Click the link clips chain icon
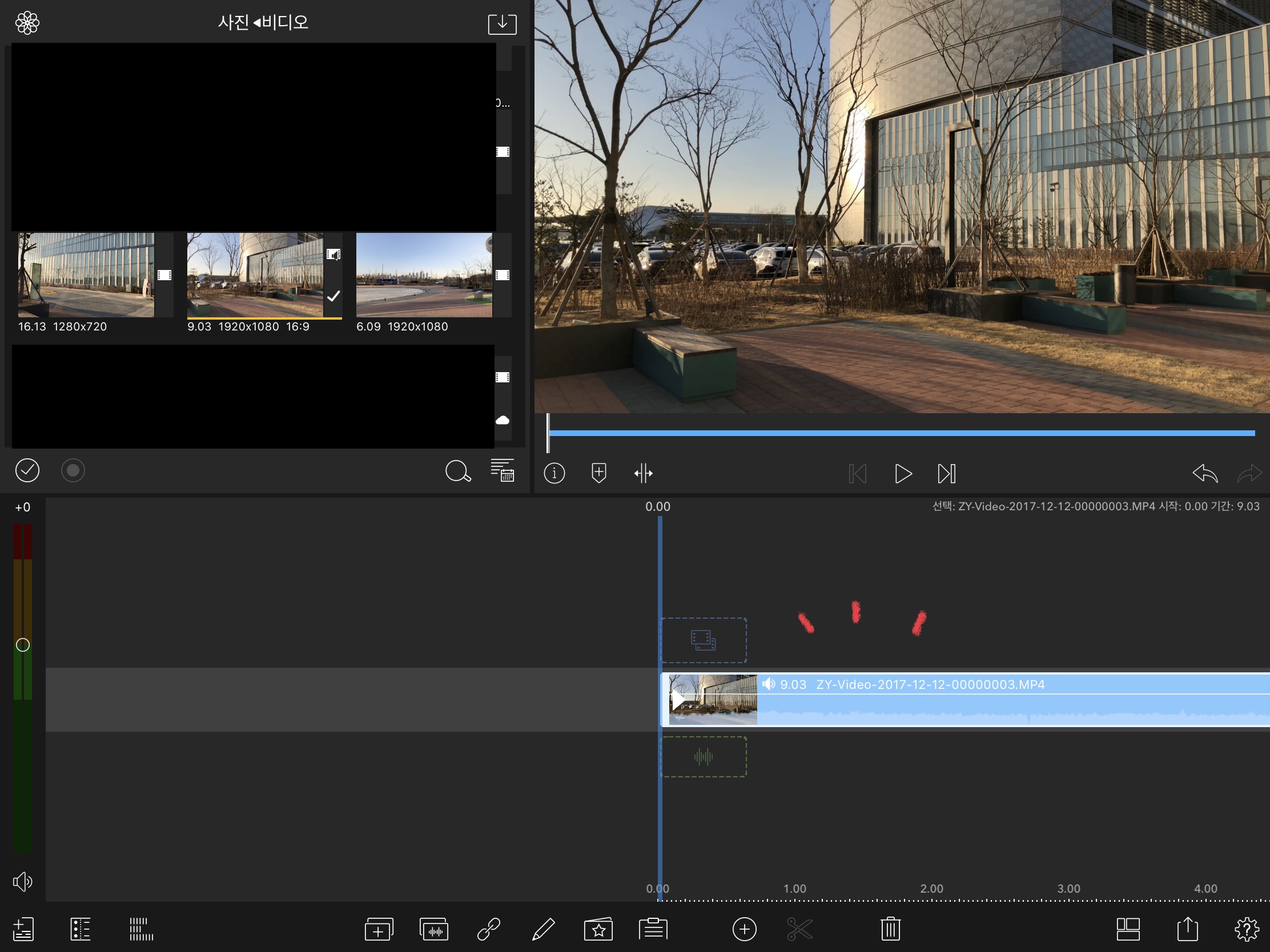The width and height of the screenshot is (1270, 952). pyautogui.click(x=489, y=929)
